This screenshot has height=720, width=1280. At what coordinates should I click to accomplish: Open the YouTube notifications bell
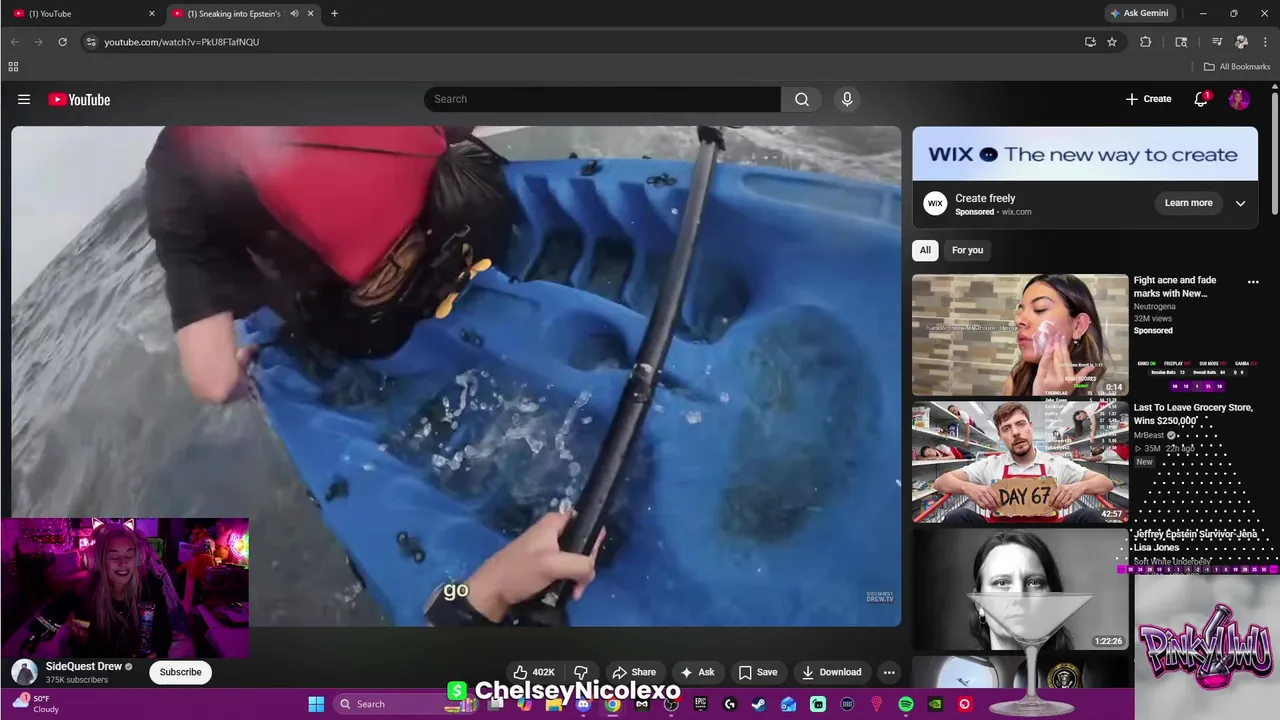[1201, 99]
